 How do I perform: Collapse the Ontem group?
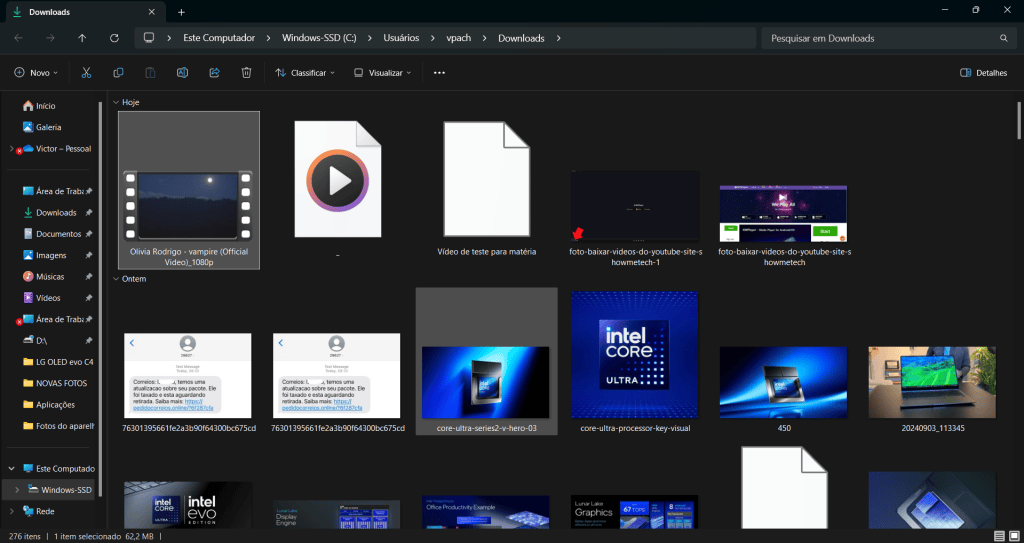(x=116, y=279)
